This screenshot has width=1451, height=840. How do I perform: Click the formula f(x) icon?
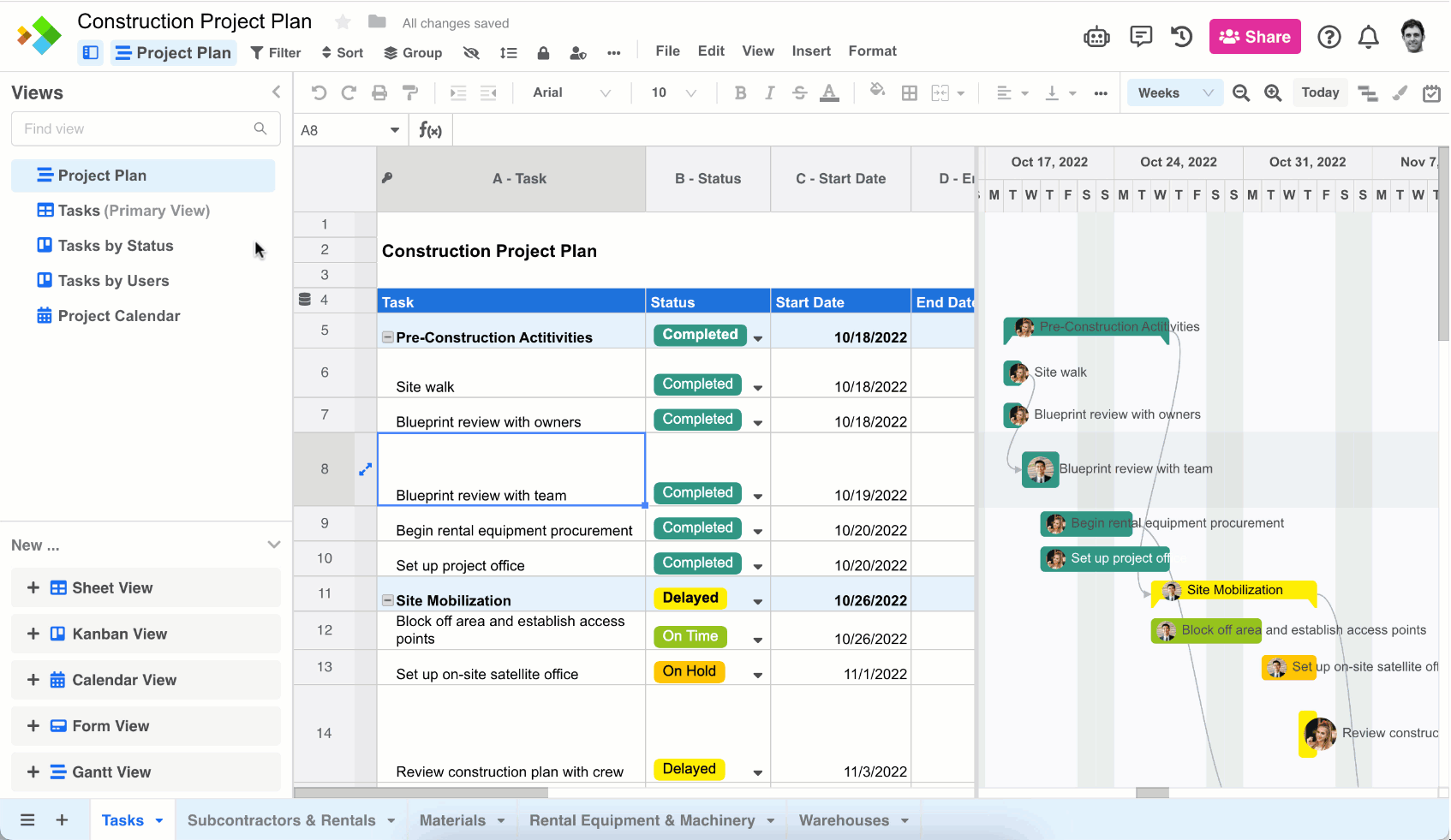point(431,129)
